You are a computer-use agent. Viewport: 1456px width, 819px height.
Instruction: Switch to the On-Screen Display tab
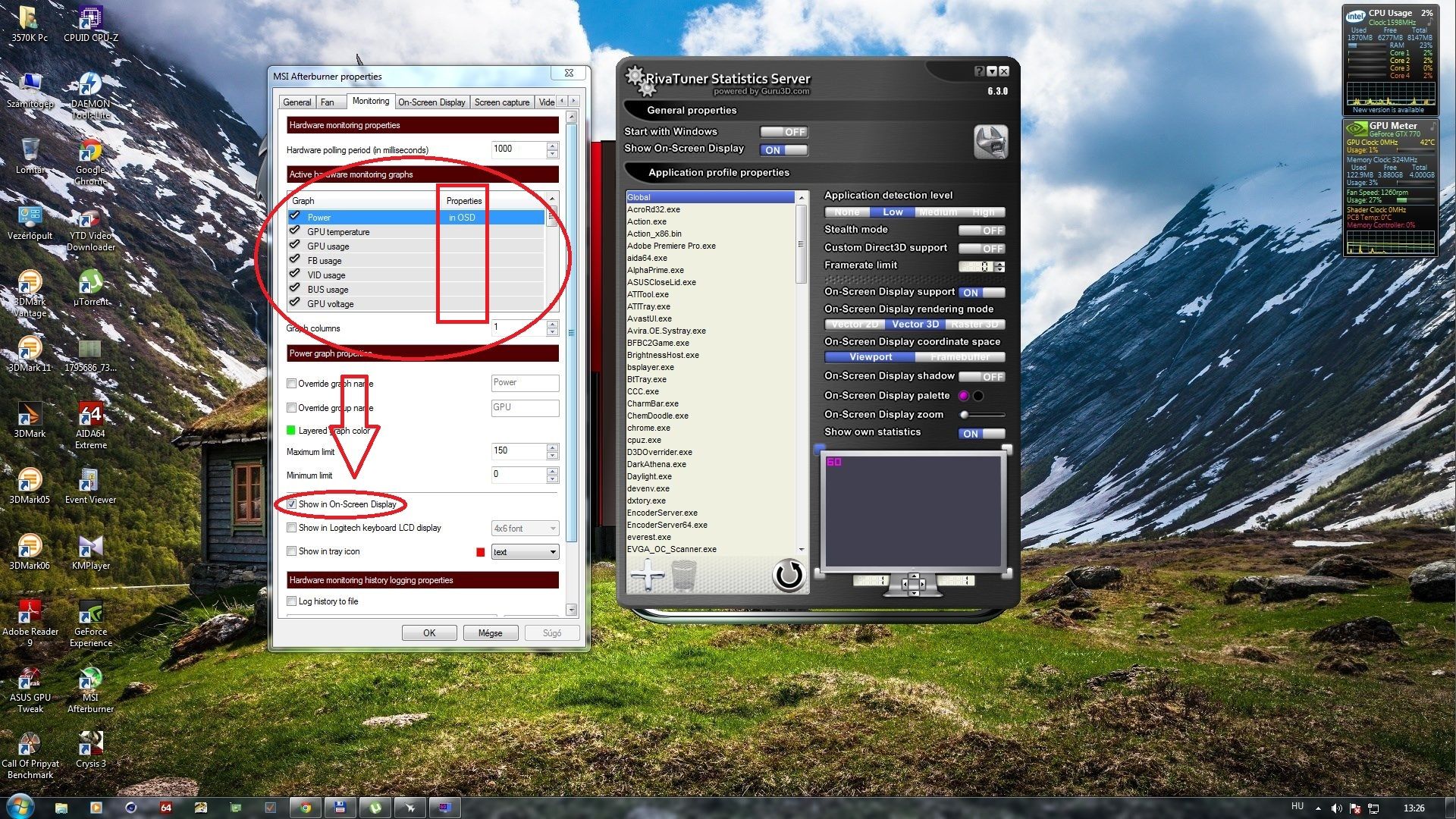431,102
